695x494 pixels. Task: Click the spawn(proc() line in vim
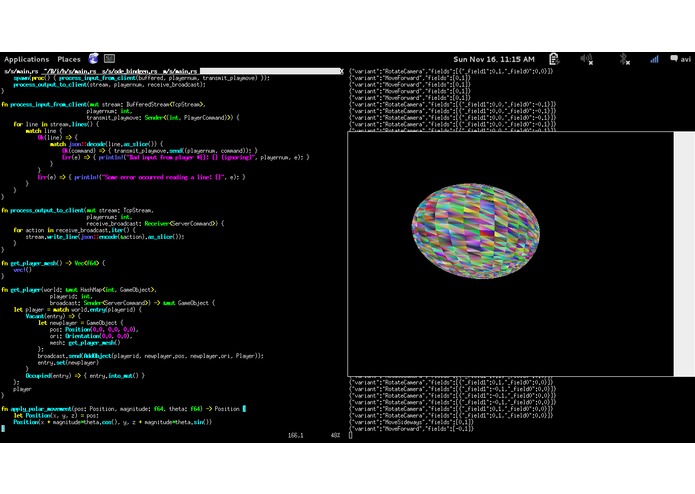coord(141,78)
